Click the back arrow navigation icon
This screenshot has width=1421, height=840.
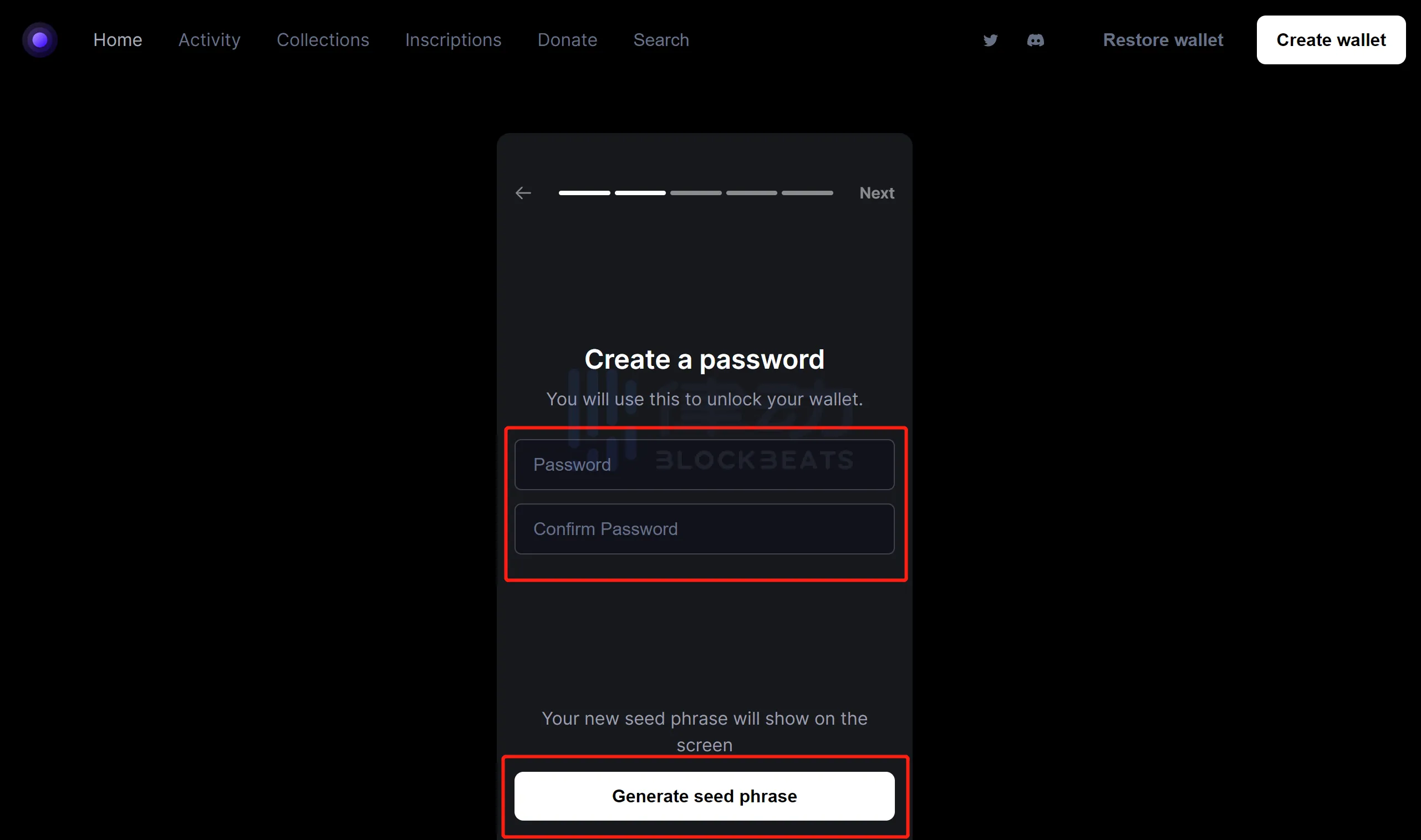[523, 192]
